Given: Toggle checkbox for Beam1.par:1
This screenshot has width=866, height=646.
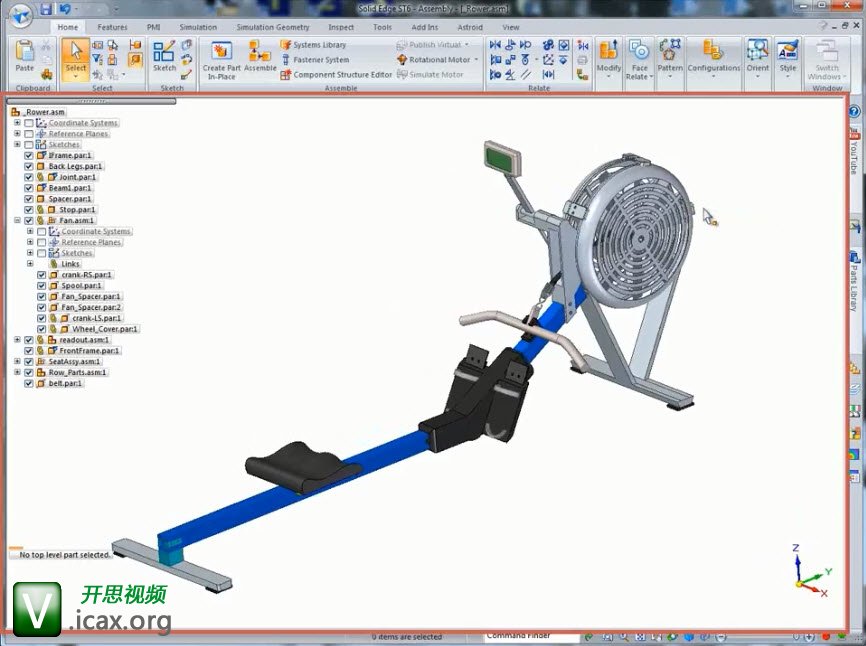Looking at the screenshot, I should (29, 188).
